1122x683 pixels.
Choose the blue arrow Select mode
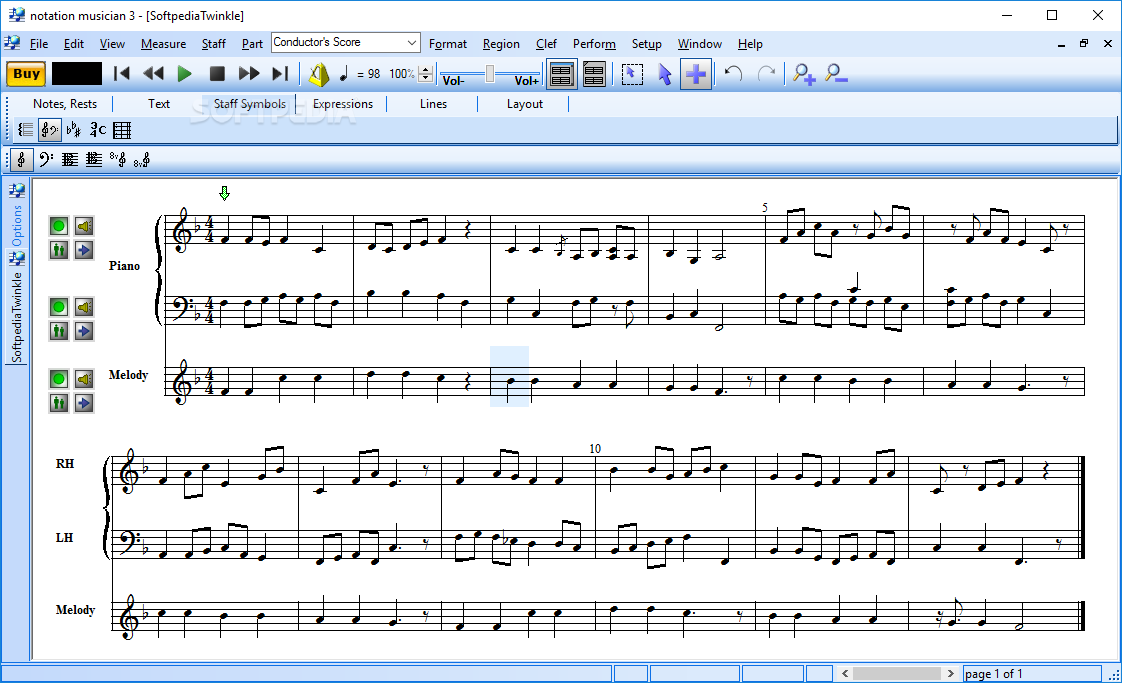(x=665, y=74)
